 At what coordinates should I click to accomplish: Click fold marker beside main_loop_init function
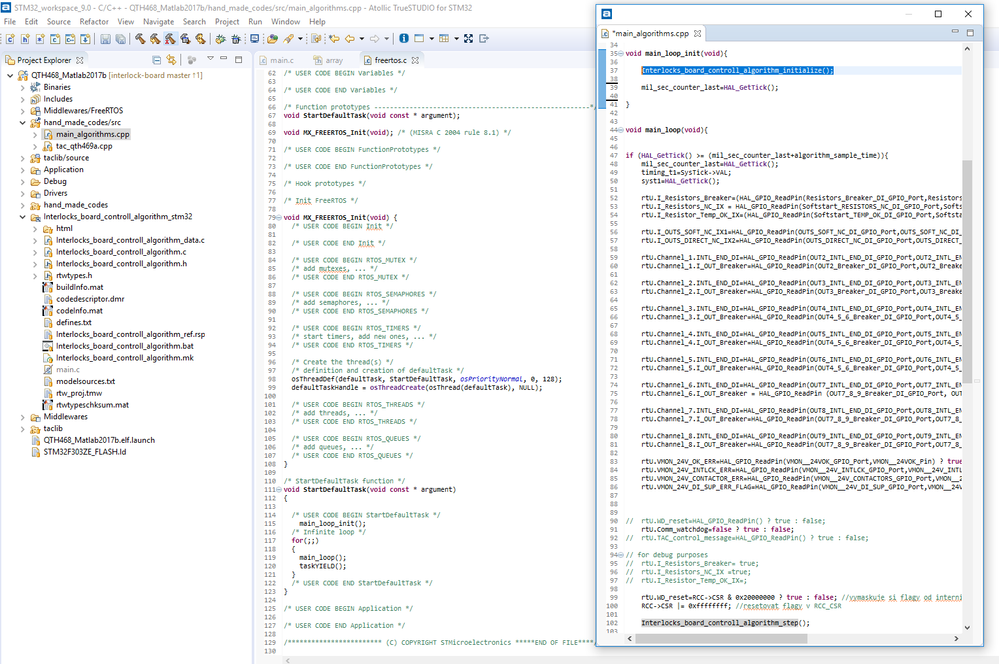pyautogui.click(x=621, y=54)
